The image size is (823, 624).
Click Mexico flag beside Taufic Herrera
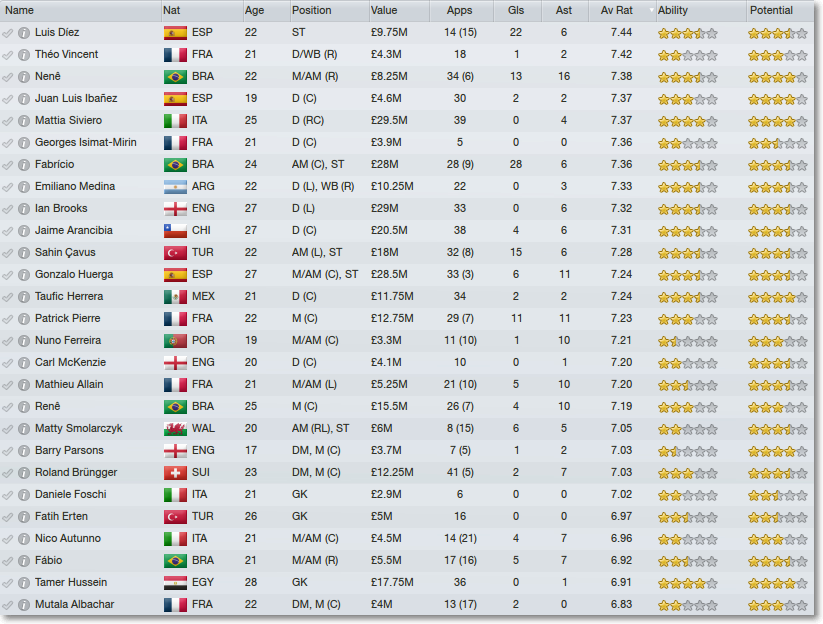175,297
